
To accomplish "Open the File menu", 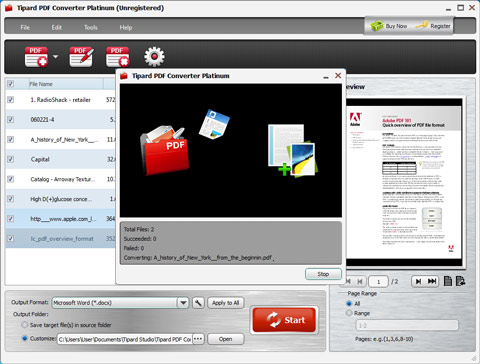I will (25, 27).
